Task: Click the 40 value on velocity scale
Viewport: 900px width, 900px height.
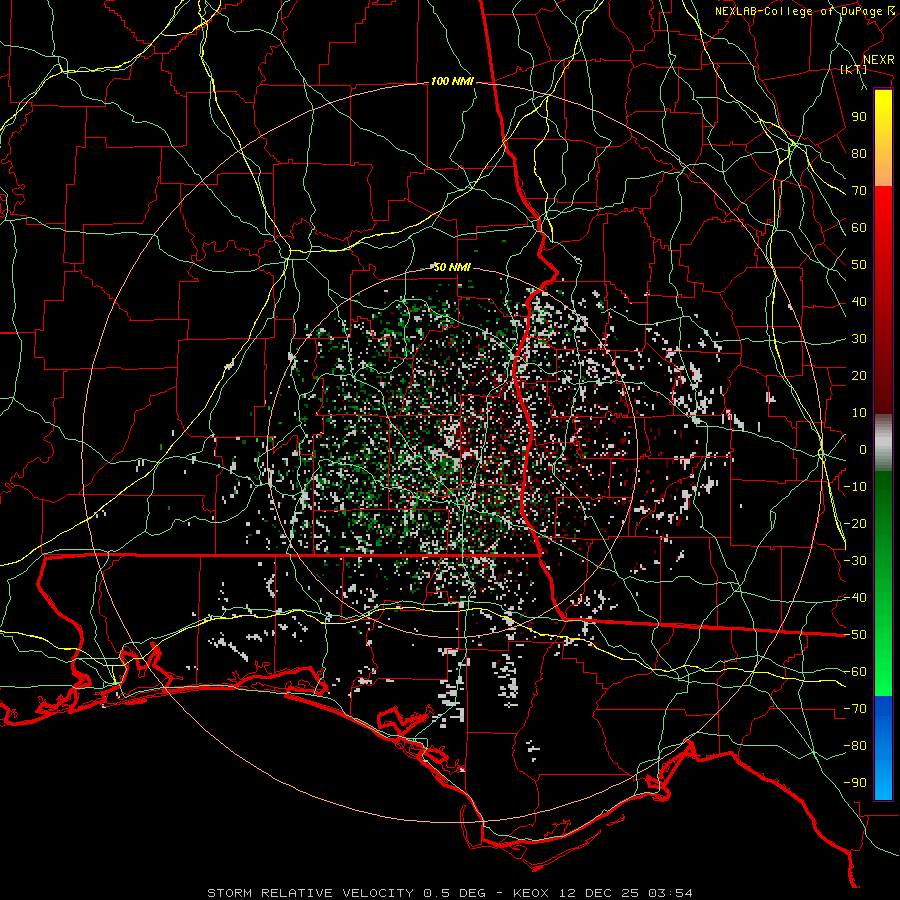Action: [x=859, y=302]
